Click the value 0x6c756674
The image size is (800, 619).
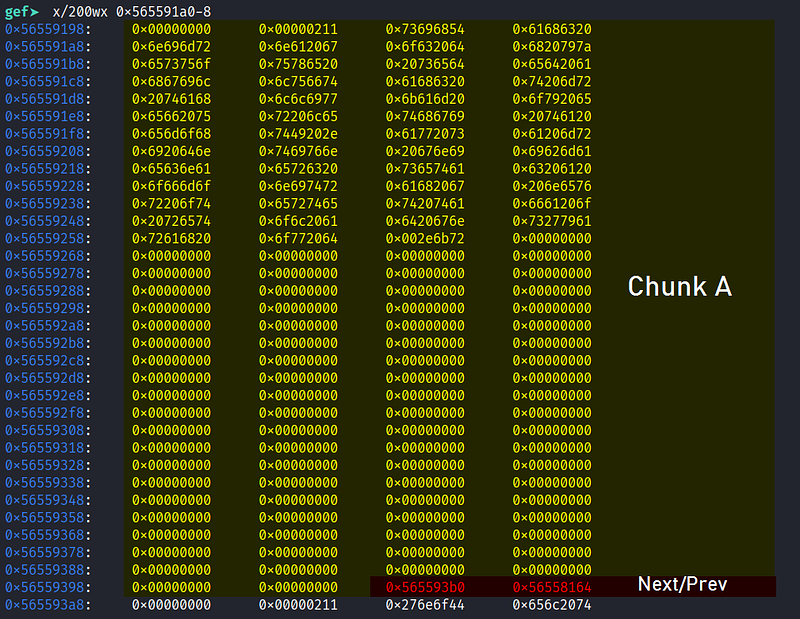[298, 81]
